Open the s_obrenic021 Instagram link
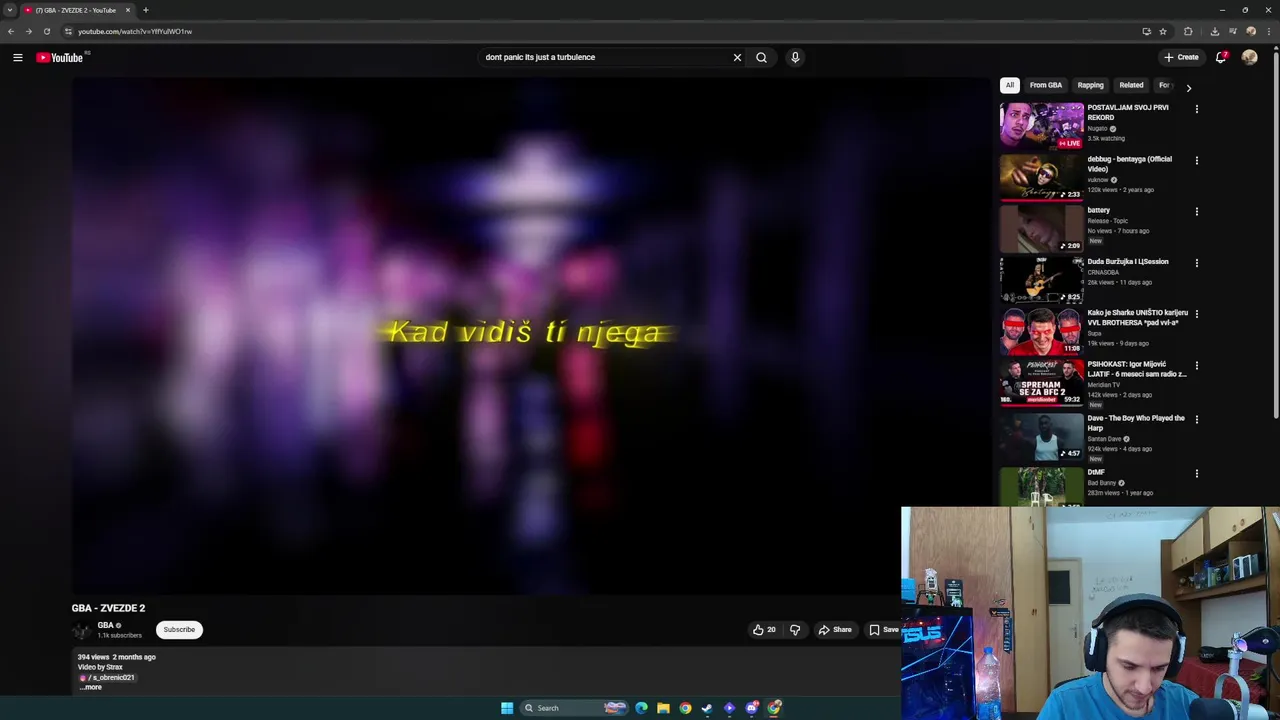Viewport: 1280px width, 720px height. click(x=110, y=677)
